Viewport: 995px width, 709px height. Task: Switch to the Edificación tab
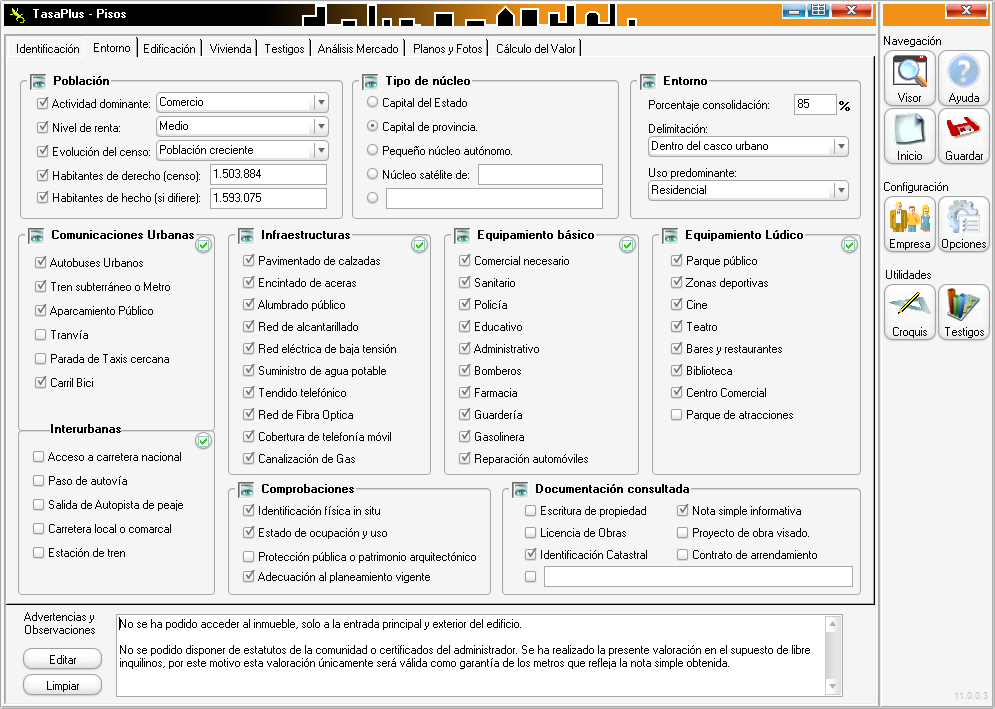tap(169, 48)
